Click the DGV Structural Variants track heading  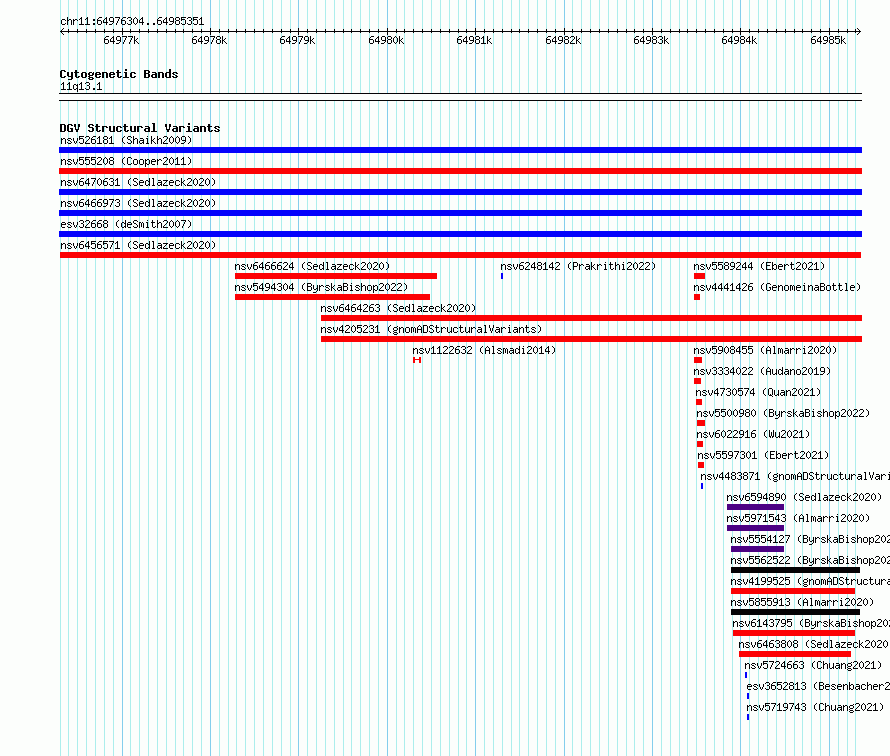(x=140, y=128)
